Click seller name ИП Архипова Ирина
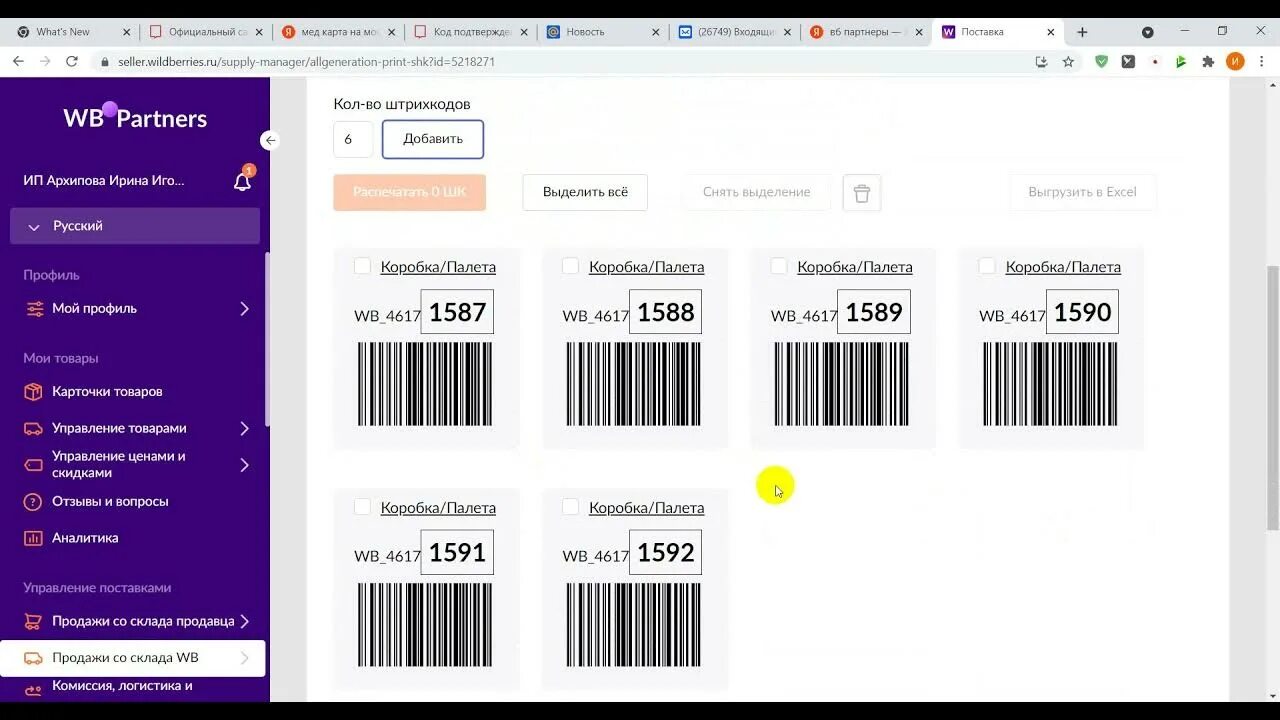Image resolution: width=1280 pixels, height=720 pixels. pyautogui.click(x=104, y=181)
